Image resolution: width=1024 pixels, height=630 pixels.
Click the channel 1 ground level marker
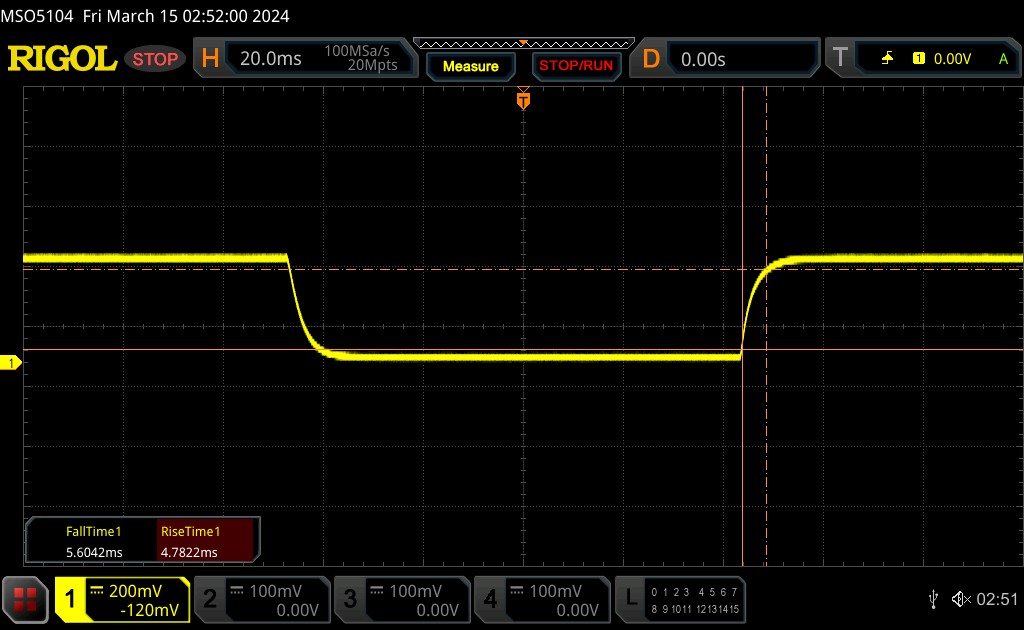pos(12,363)
